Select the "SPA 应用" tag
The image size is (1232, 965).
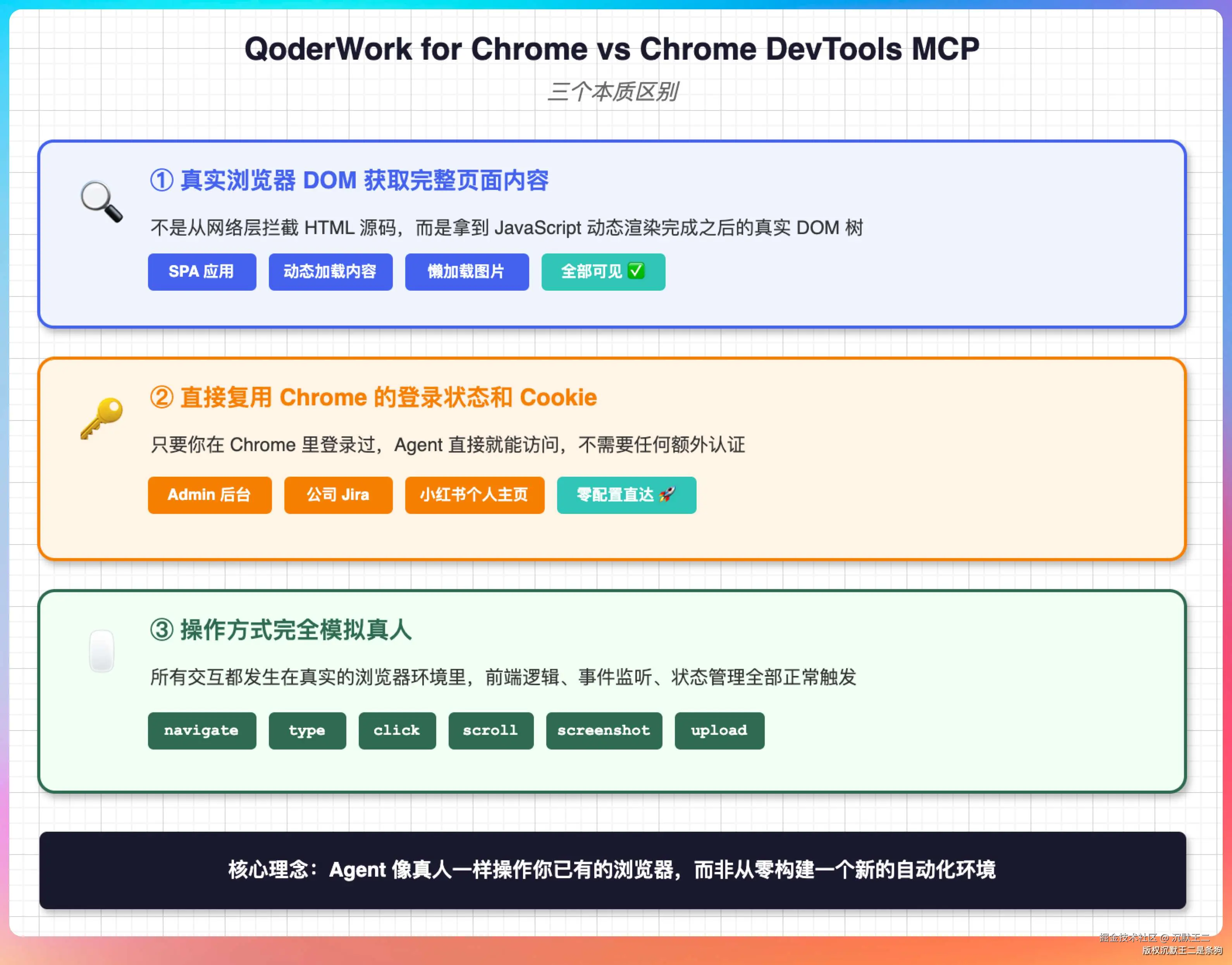[x=202, y=272]
